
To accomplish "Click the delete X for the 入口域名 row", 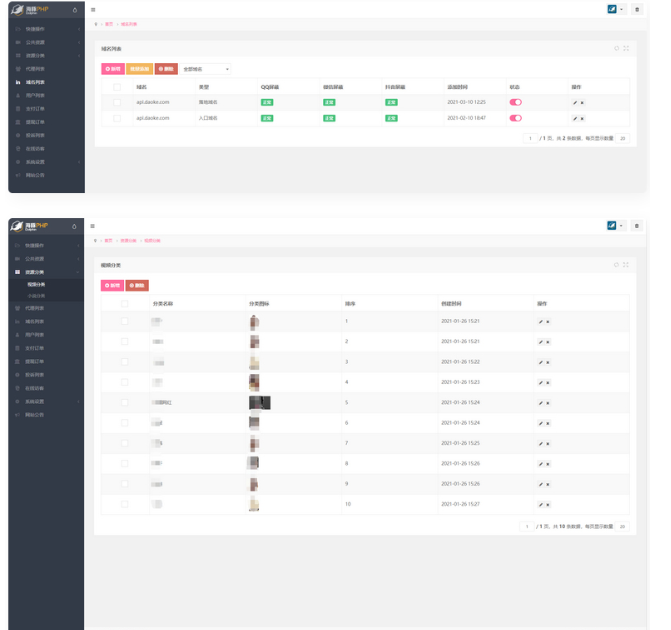I will 582,118.
